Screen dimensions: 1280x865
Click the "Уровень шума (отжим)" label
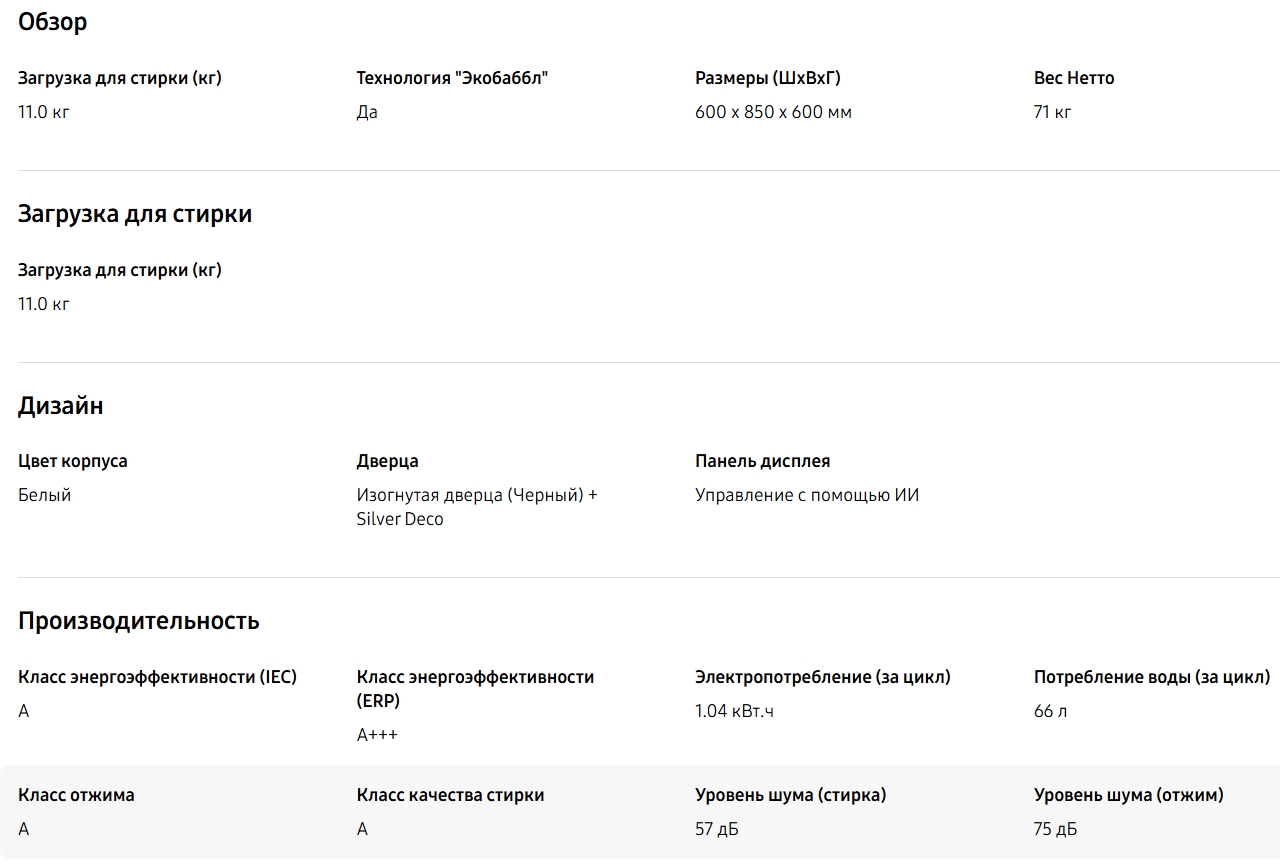(x=1128, y=795)
